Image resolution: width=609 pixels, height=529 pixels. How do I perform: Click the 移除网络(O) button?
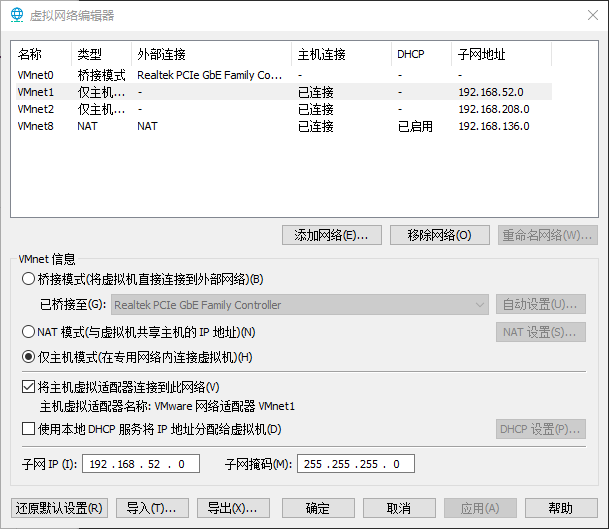click(440, 235)
